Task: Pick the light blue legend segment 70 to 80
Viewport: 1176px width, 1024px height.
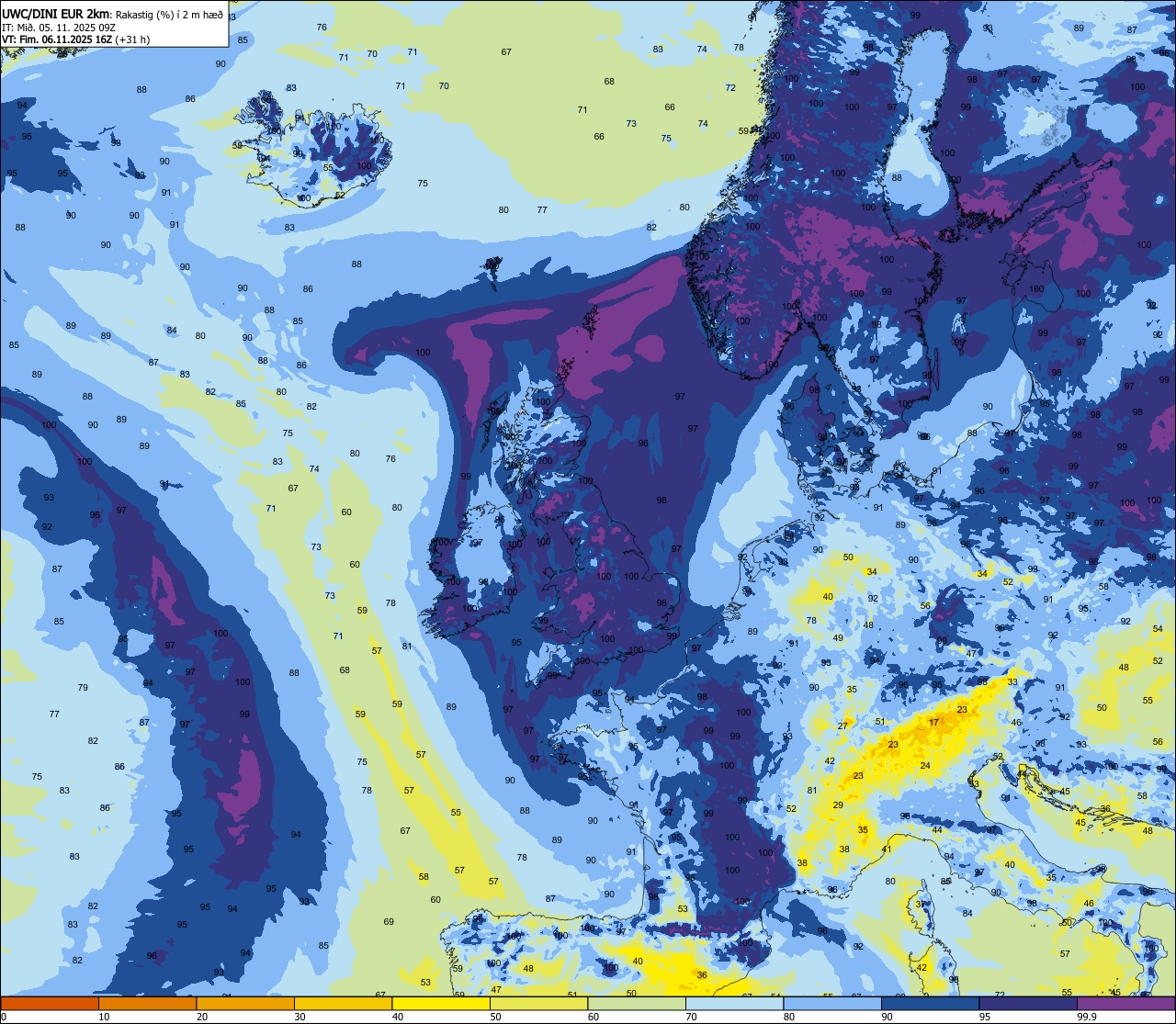Action: pos(734,1003)
